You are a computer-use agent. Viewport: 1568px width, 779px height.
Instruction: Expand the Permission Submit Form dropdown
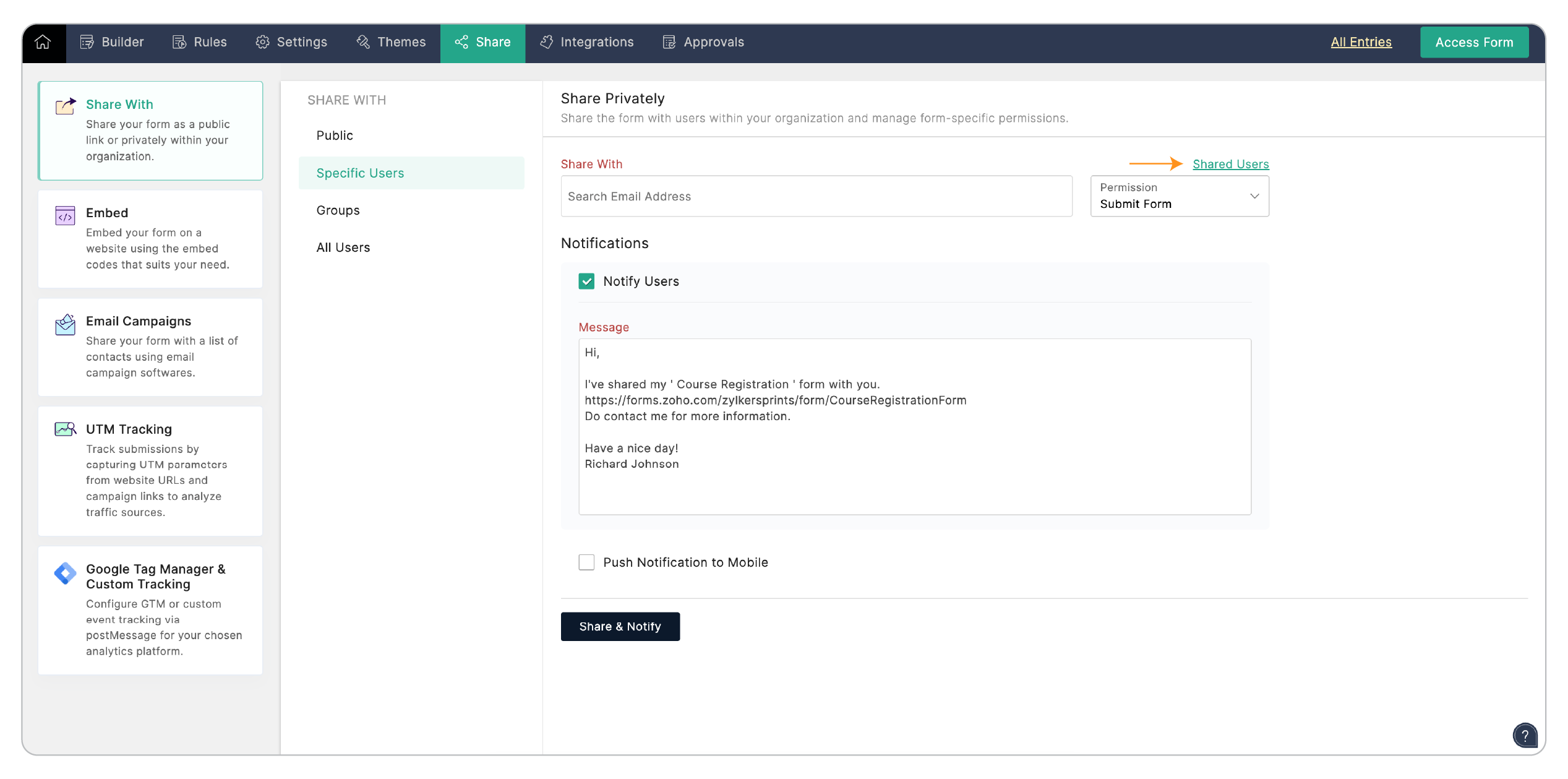(x=1179, y=196)
